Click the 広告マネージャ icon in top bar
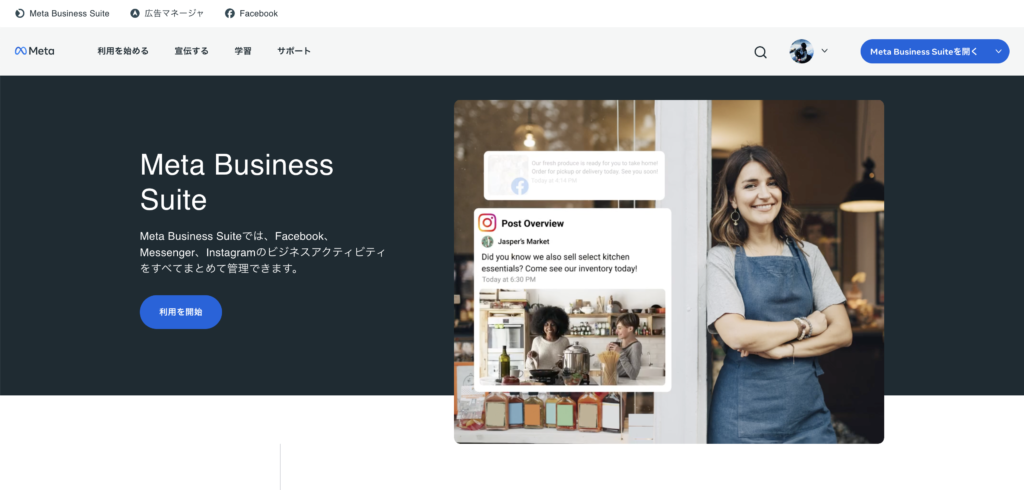The width and height of the screenshot is (1024, 490). click(135, 14)
